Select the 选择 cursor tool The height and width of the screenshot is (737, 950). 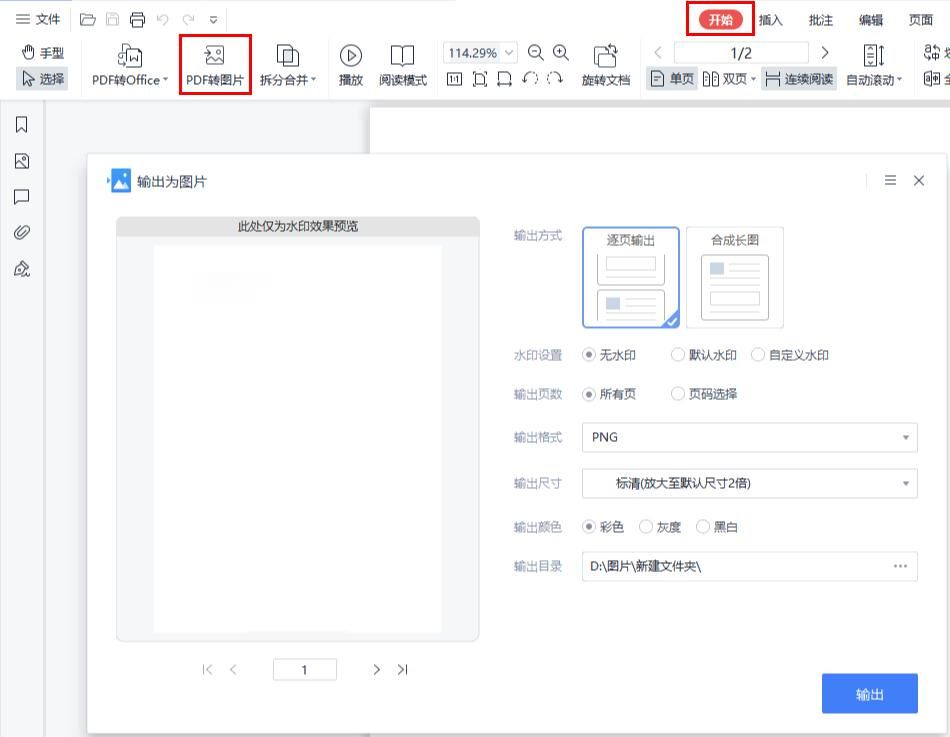click(x=42, y=79)
